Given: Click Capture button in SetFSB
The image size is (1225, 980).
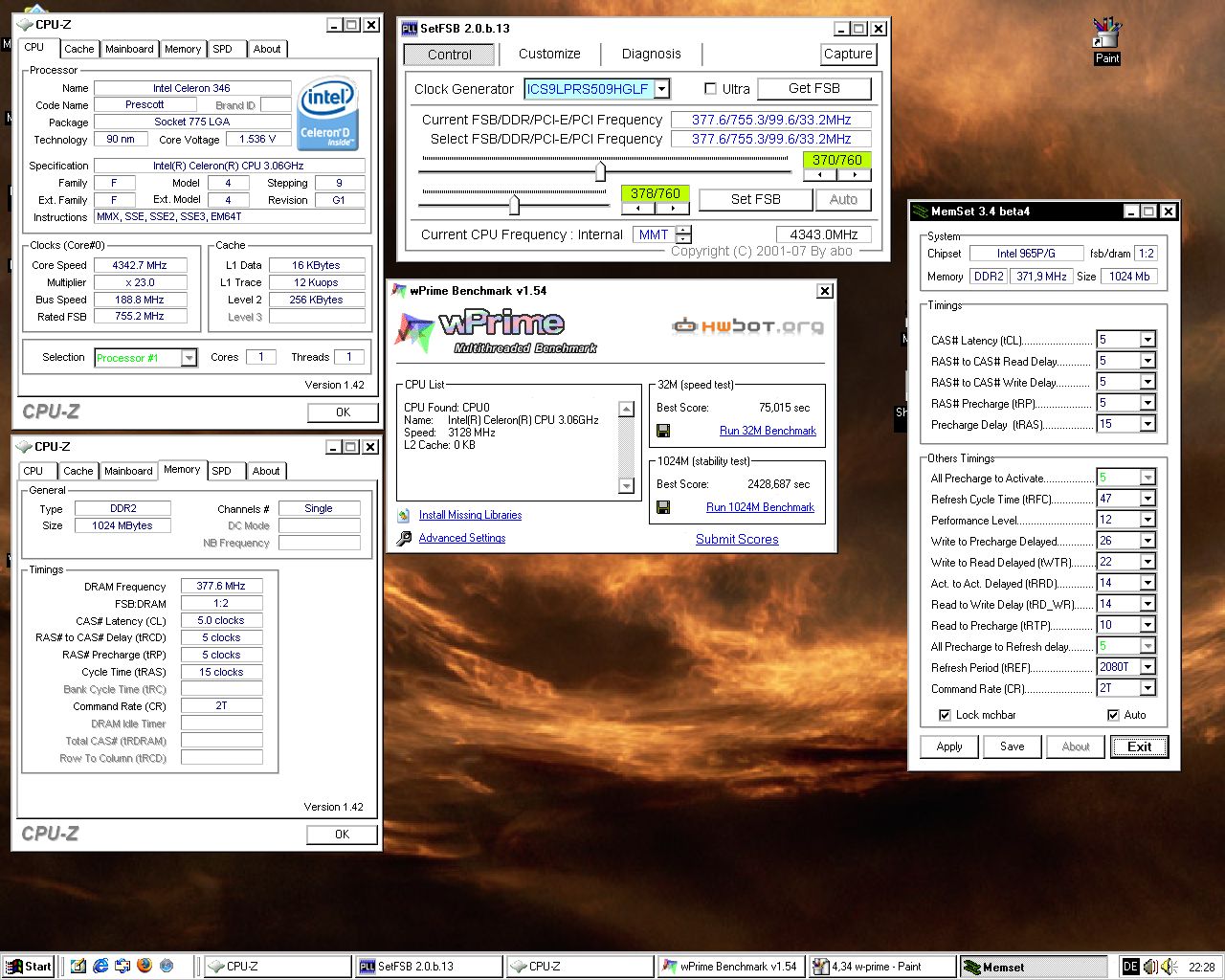Looking at the screenshot, I should [848, 55].
